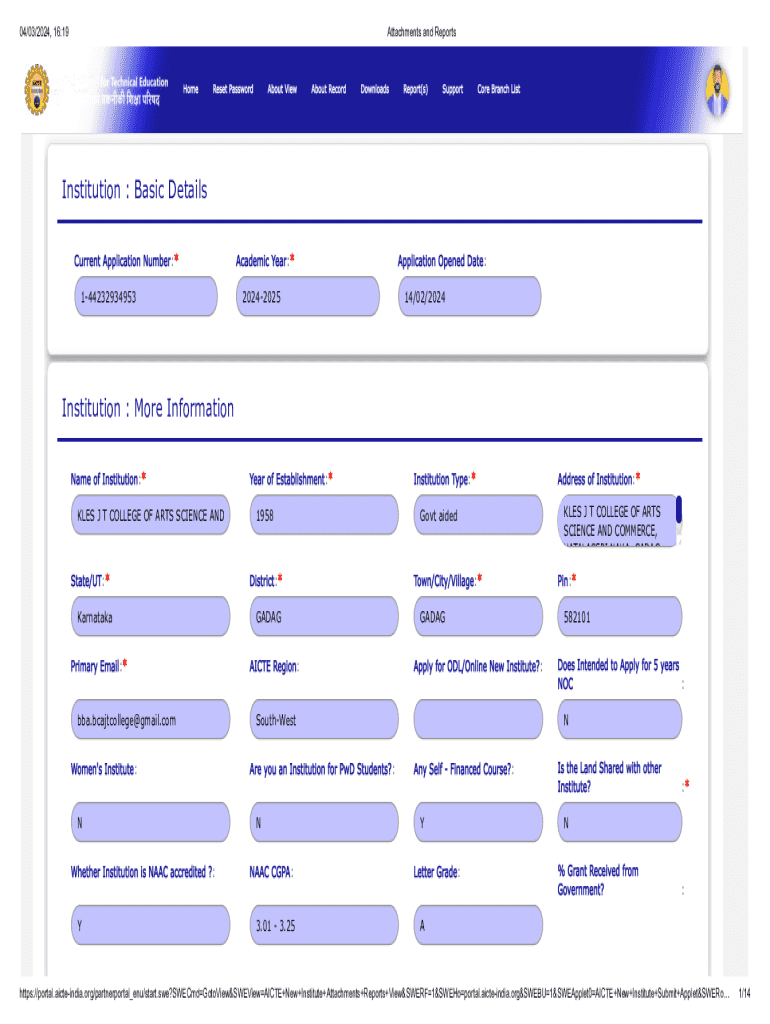Screen dimensions: 770x1024
Task: Open the user profile avatar
Action: (x=717, y=88)
